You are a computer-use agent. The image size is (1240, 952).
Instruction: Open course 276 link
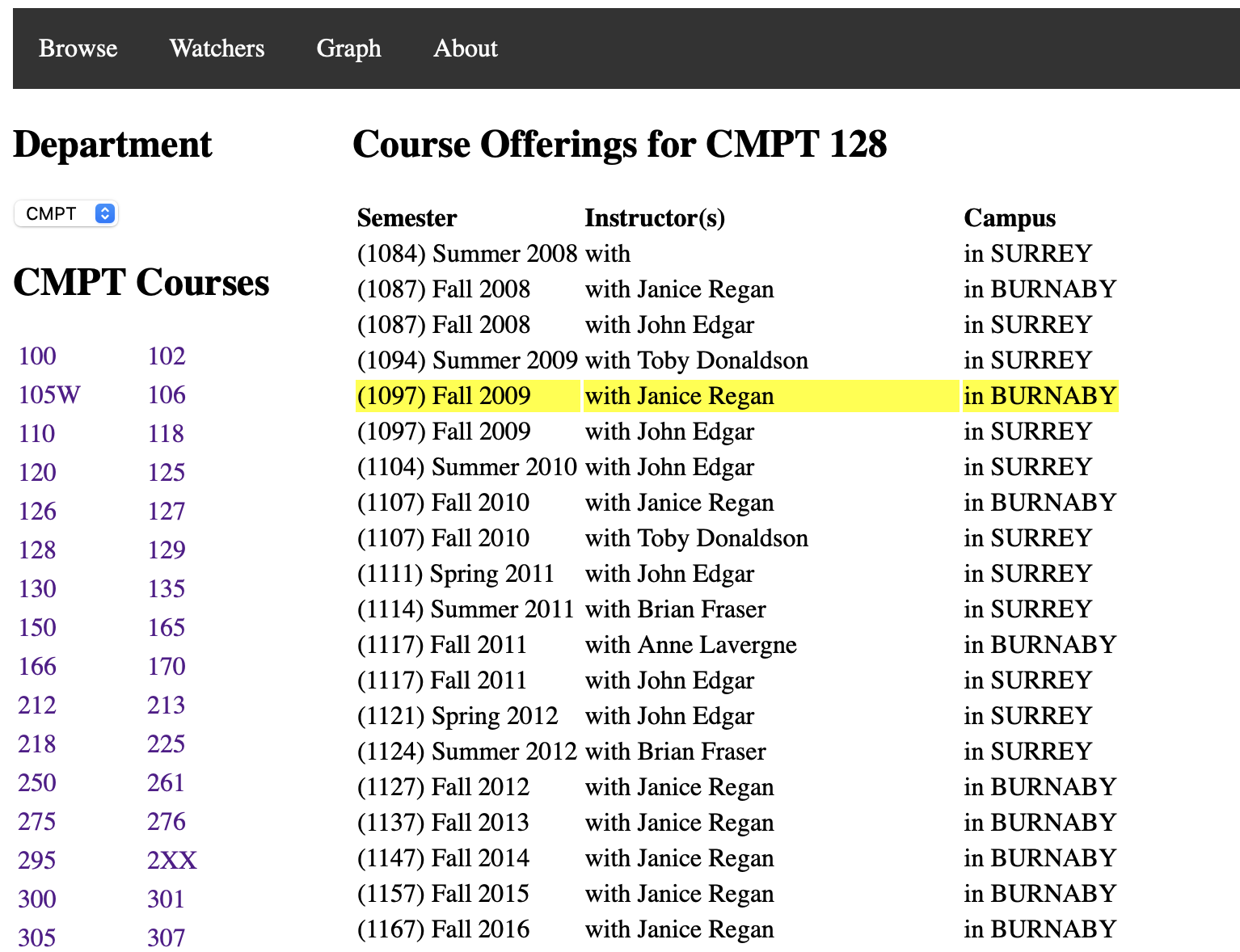coord(167,822)
